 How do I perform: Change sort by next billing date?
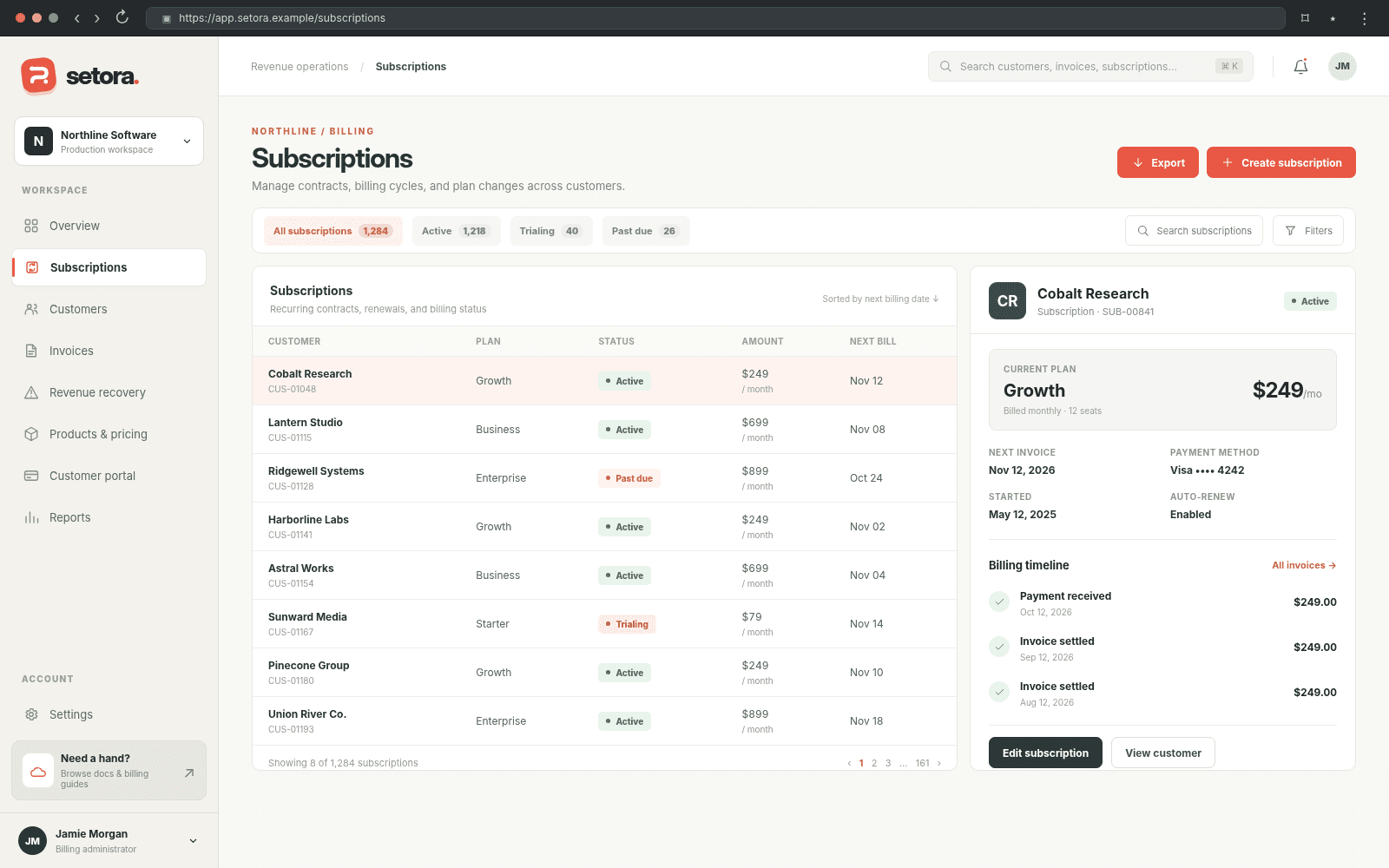880,299
